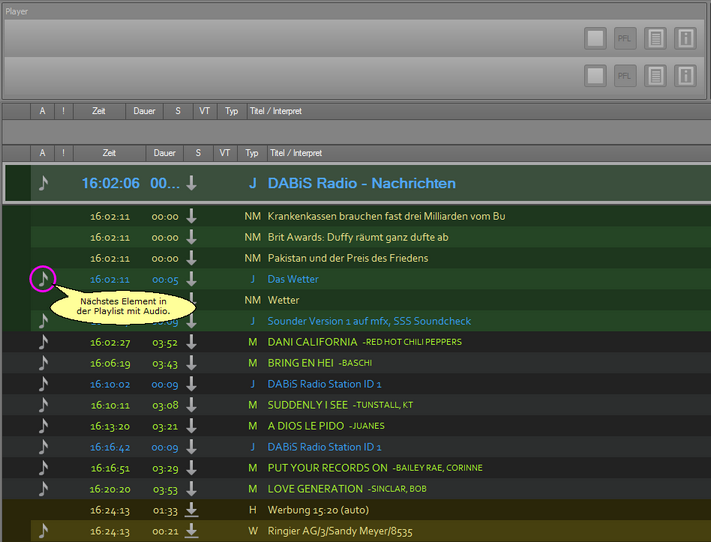The image size is (711, 542).
Task: Open the list icon of the upper player
Action: coord(655,38)
